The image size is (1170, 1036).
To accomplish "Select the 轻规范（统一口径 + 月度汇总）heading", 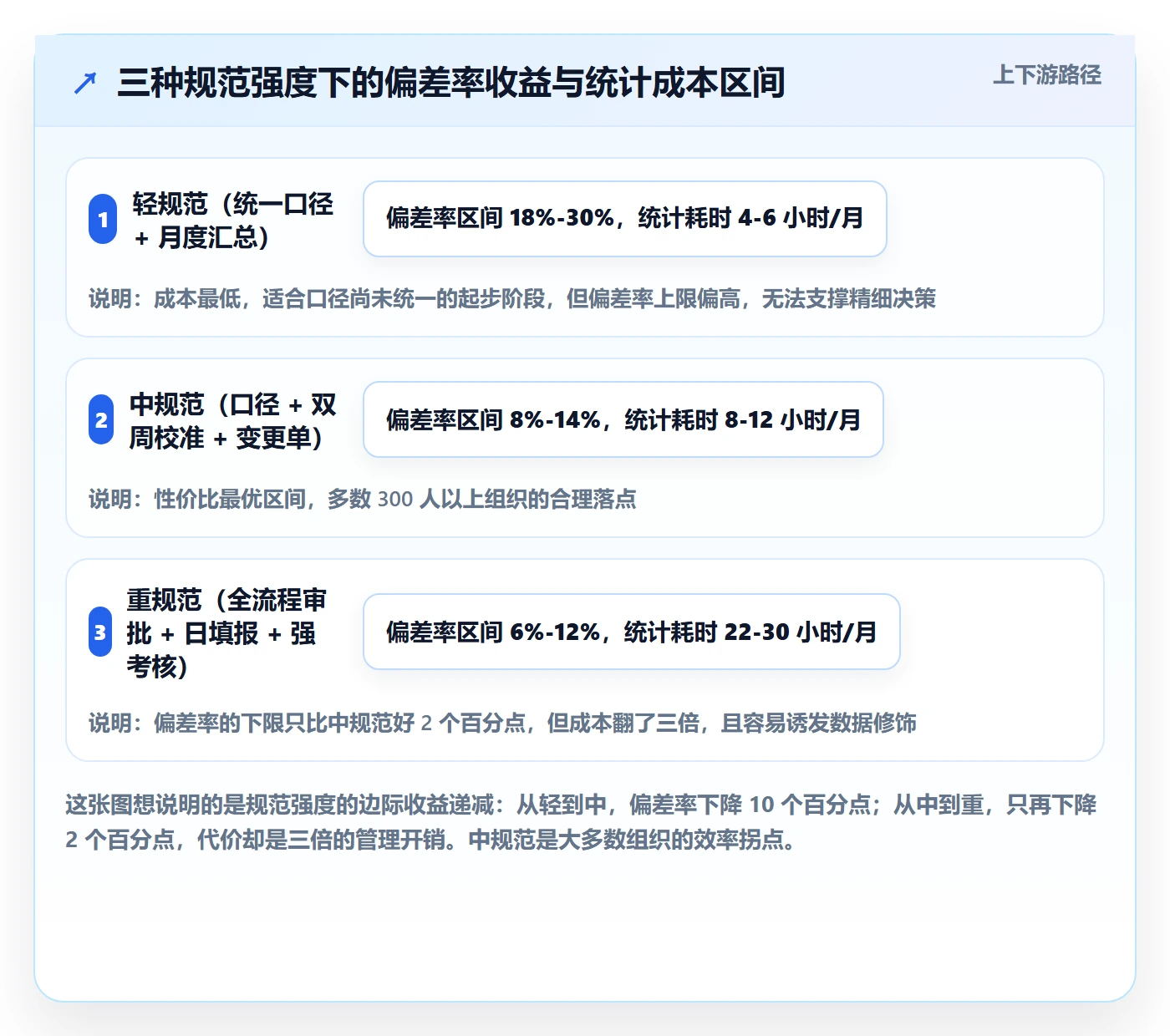I will coord(232,220).
